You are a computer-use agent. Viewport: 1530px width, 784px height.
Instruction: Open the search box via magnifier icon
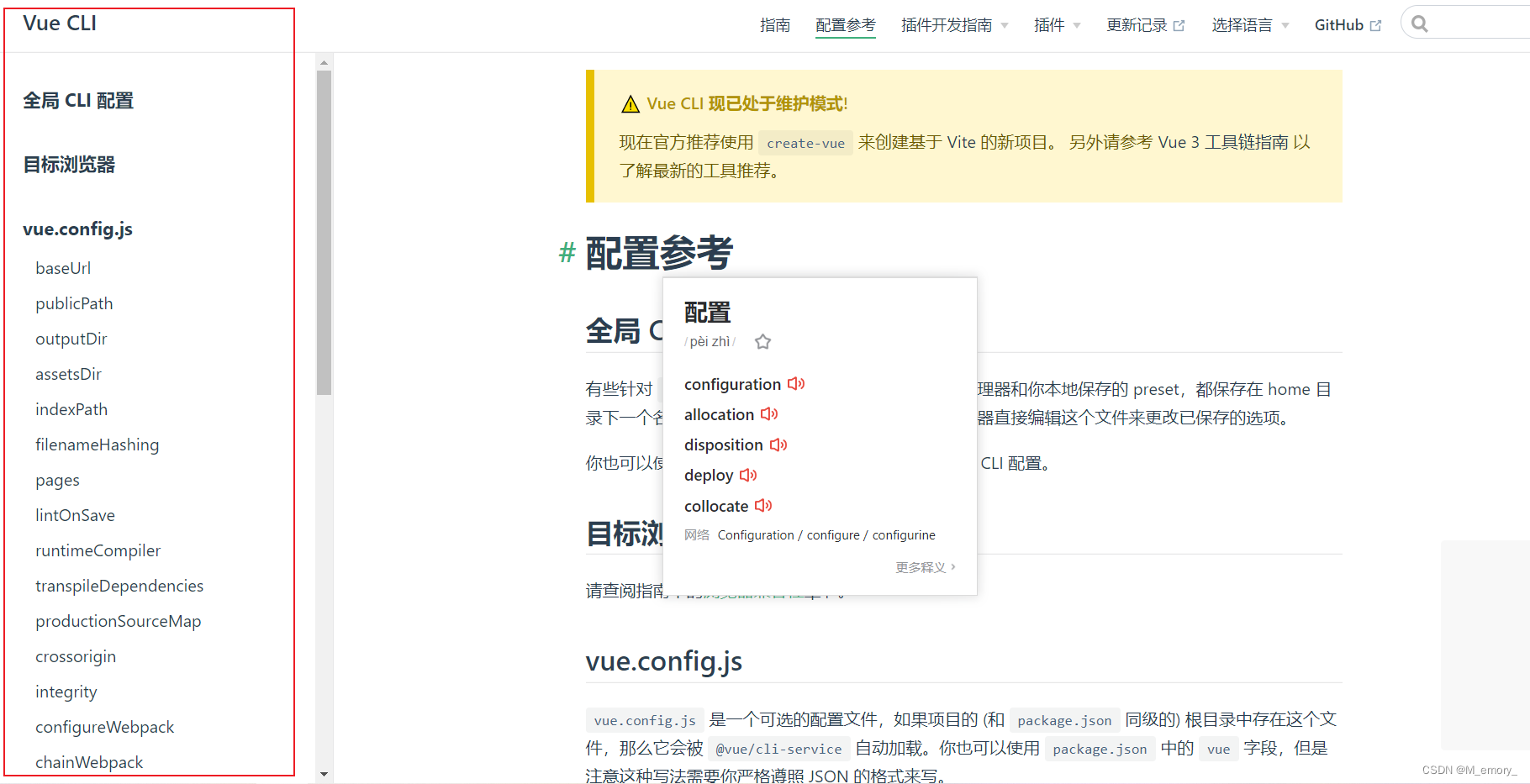(x=1419, y=23)
